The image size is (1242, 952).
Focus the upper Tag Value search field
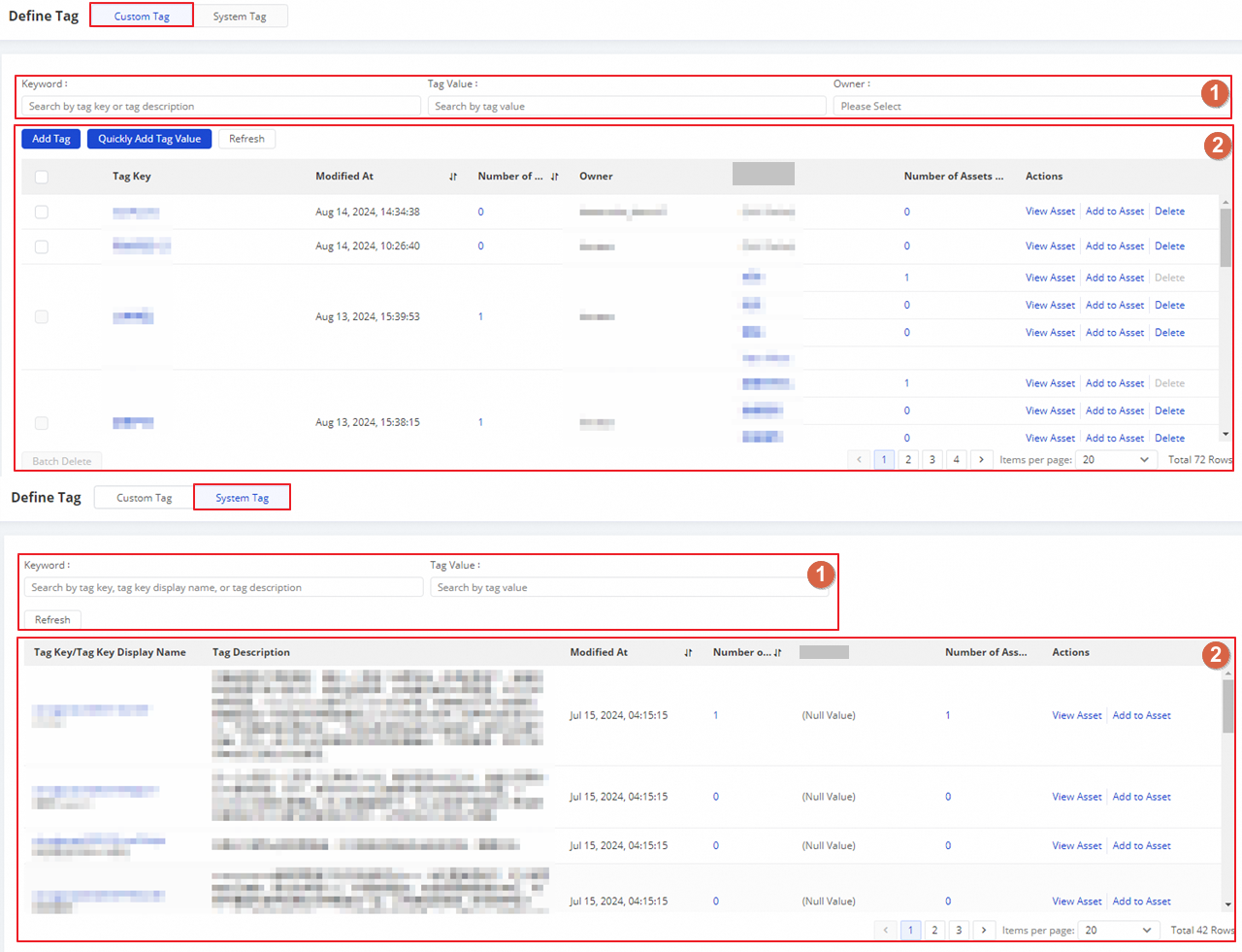(x=627, y=106)
